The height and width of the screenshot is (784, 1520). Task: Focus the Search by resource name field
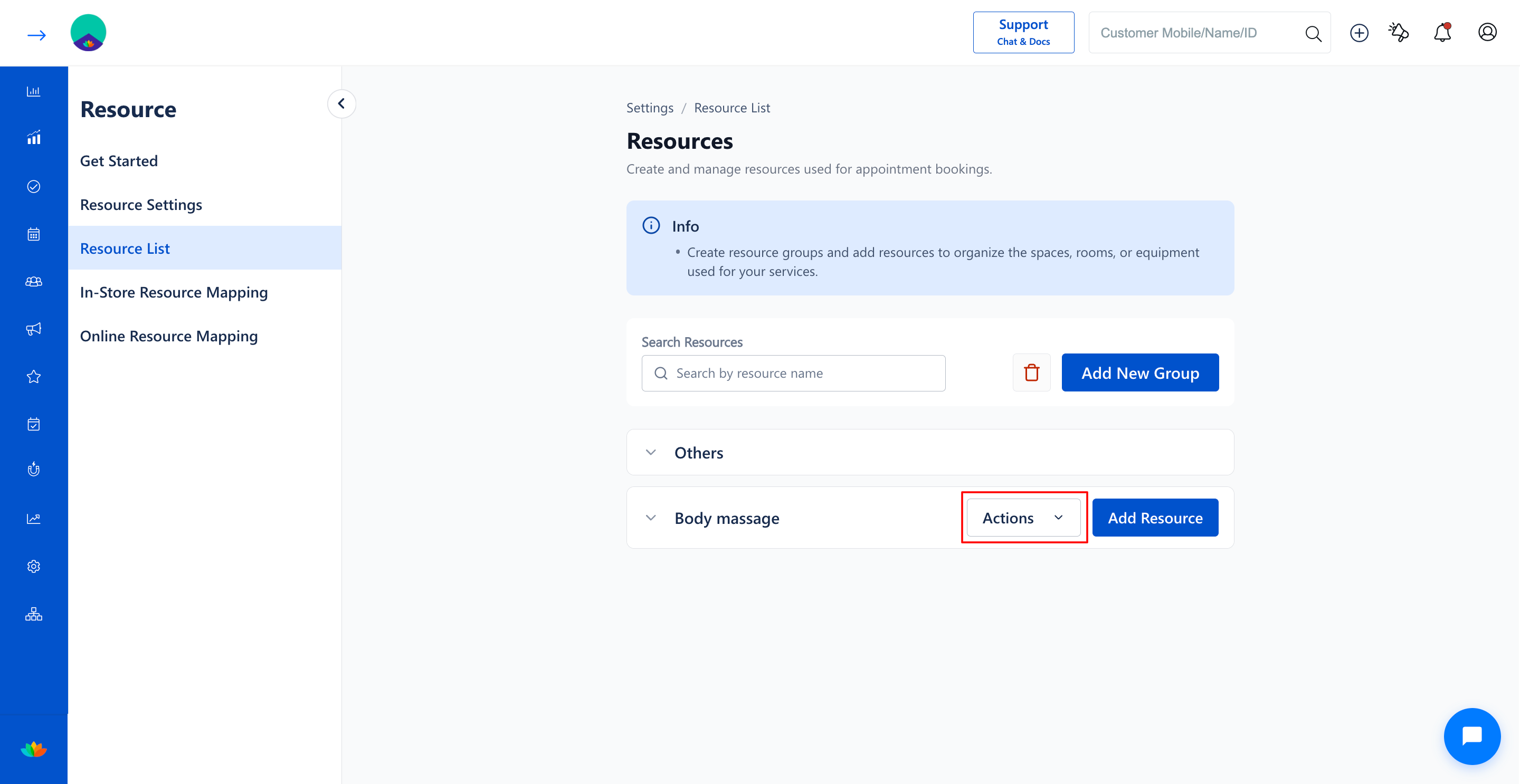793,373
